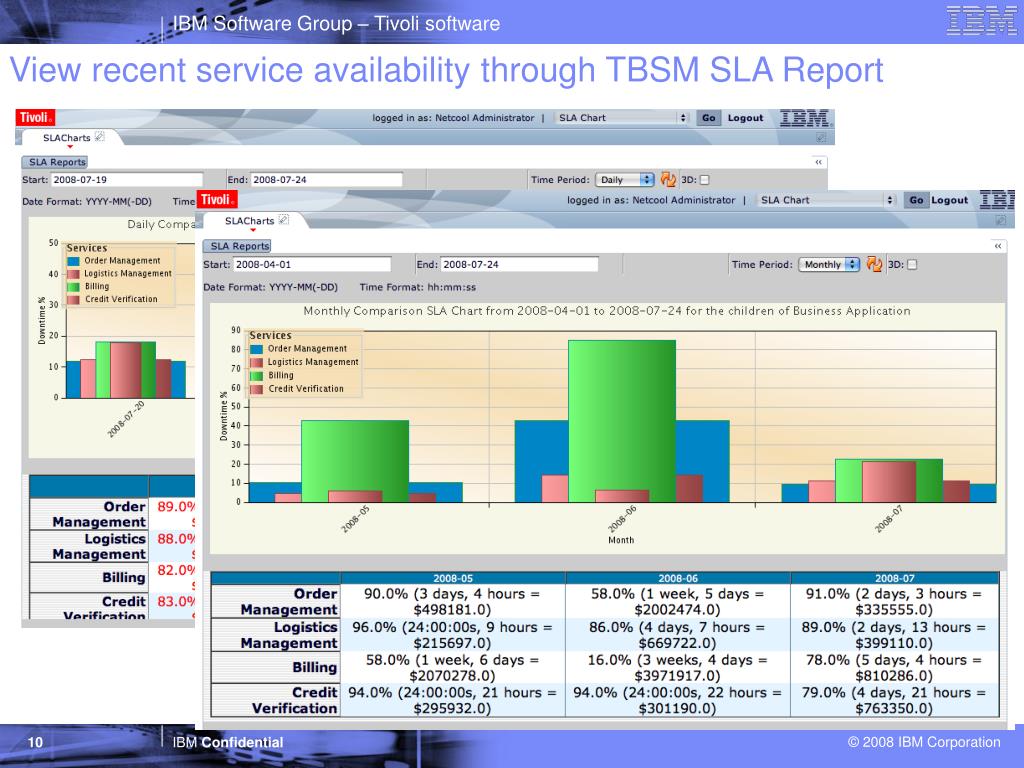Image resolution: width=1024 pixels, height=768 pixels.
Task: Click cell '16.0% (3 weeks, 4 days = $3971917.0)'
Action: [x=678, y=667]
